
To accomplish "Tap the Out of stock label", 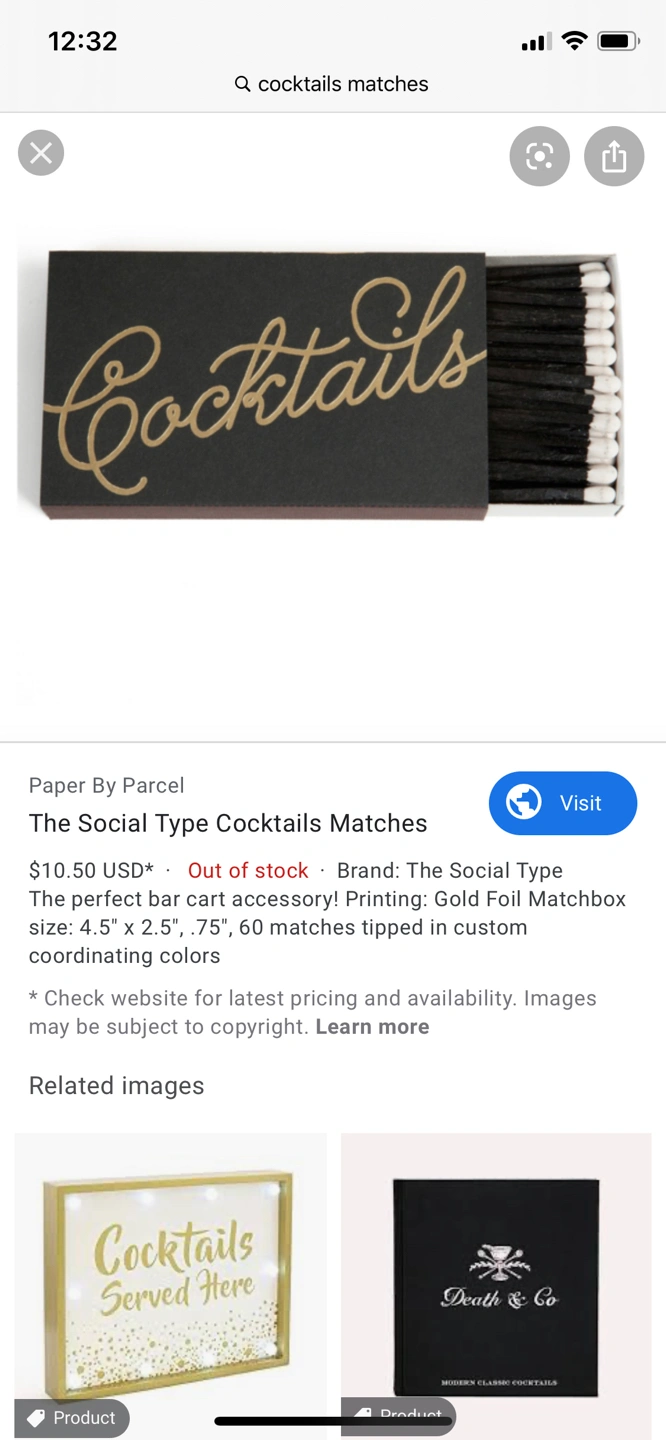I will (248, 870).
